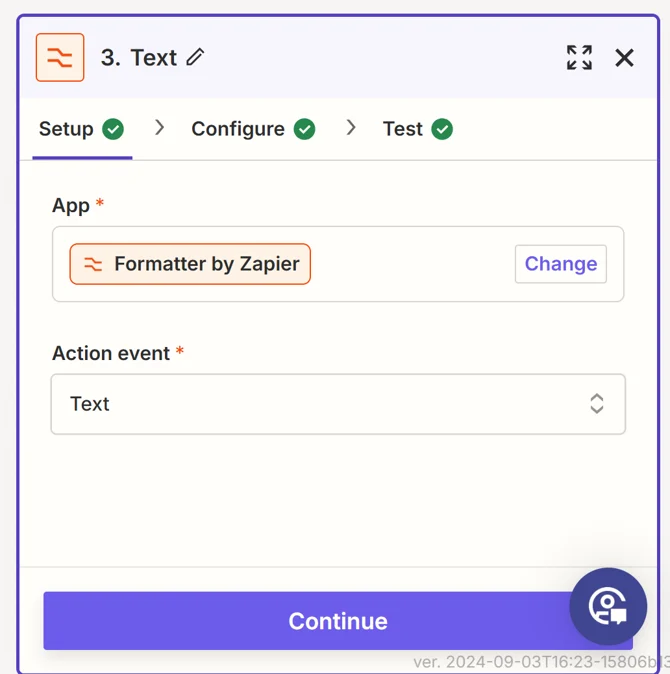
Task: Switch to the Configure tab
Action: (238, 129)
